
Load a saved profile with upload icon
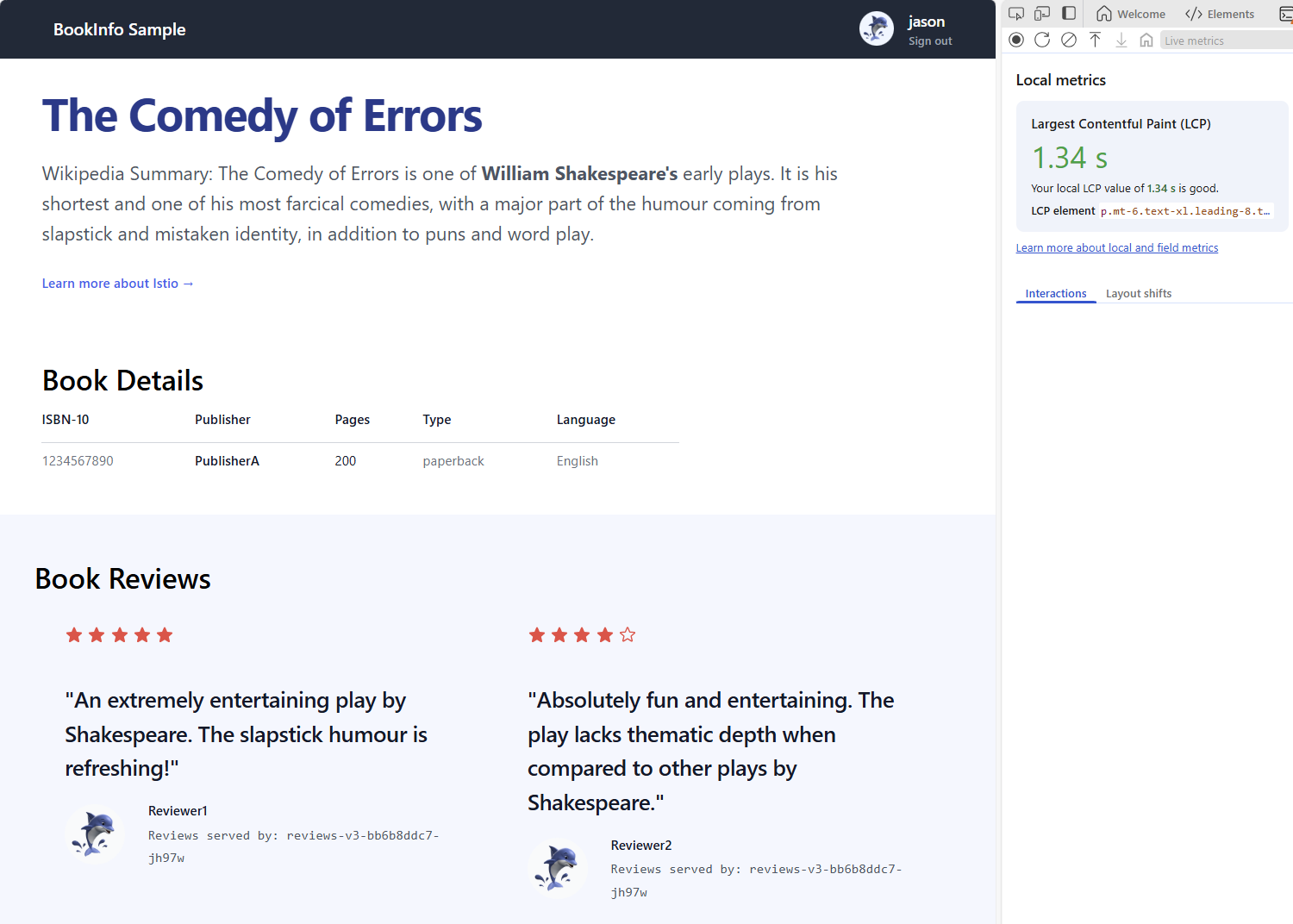coord(1095,40)
